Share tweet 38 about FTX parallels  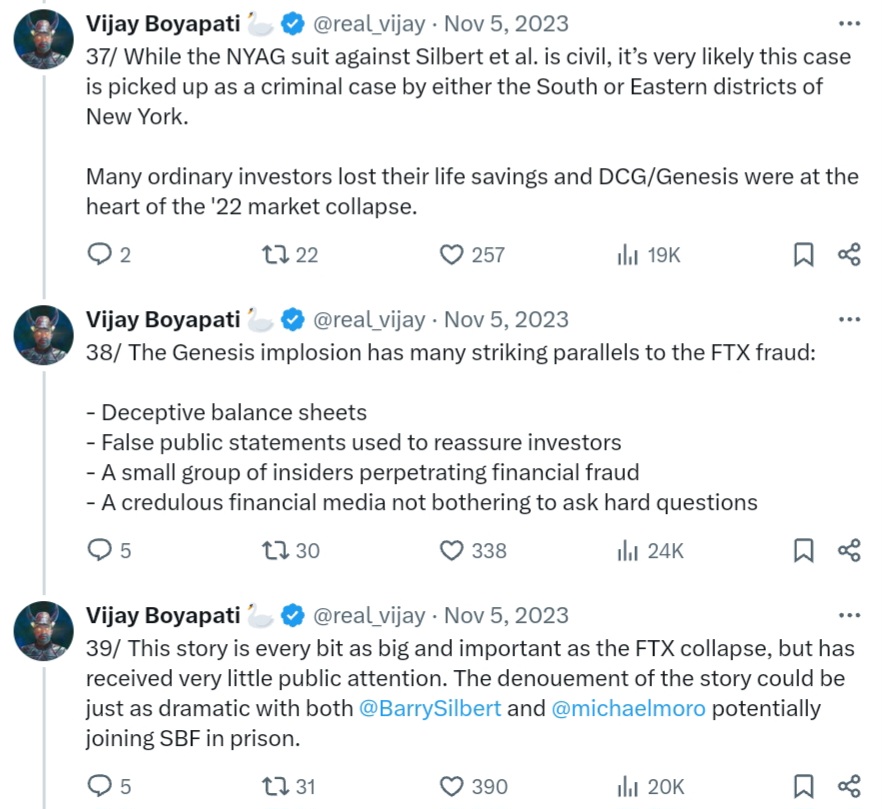(849, 550)
